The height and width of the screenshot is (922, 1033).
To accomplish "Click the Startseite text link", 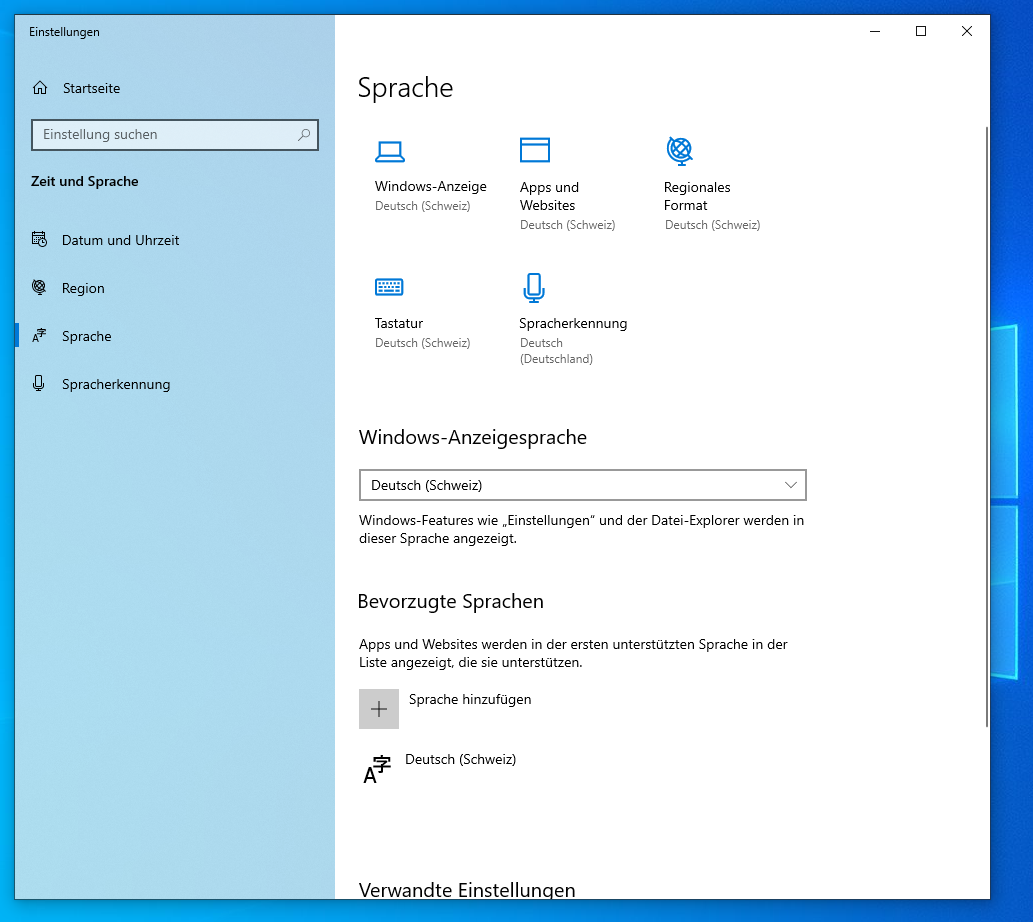I will coord(91,88).
